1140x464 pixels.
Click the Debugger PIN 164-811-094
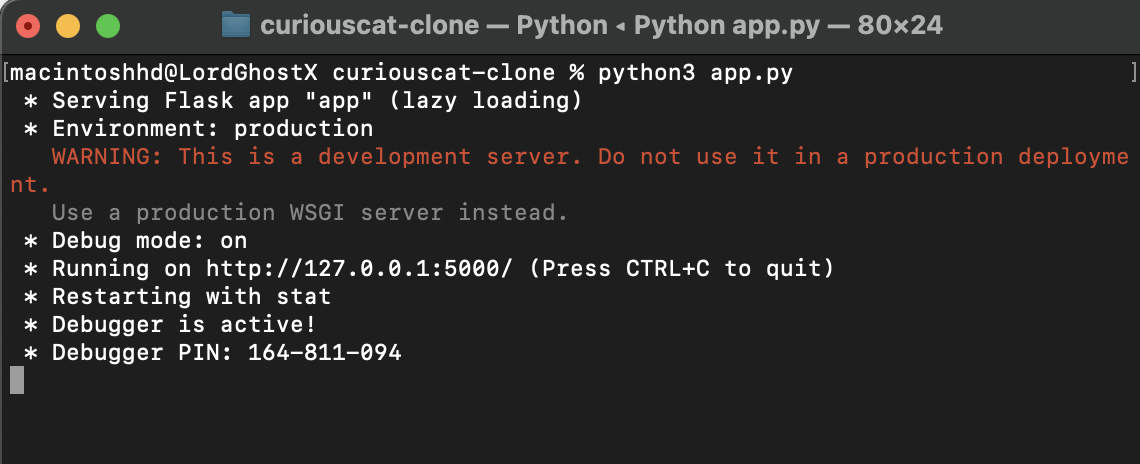325,353
